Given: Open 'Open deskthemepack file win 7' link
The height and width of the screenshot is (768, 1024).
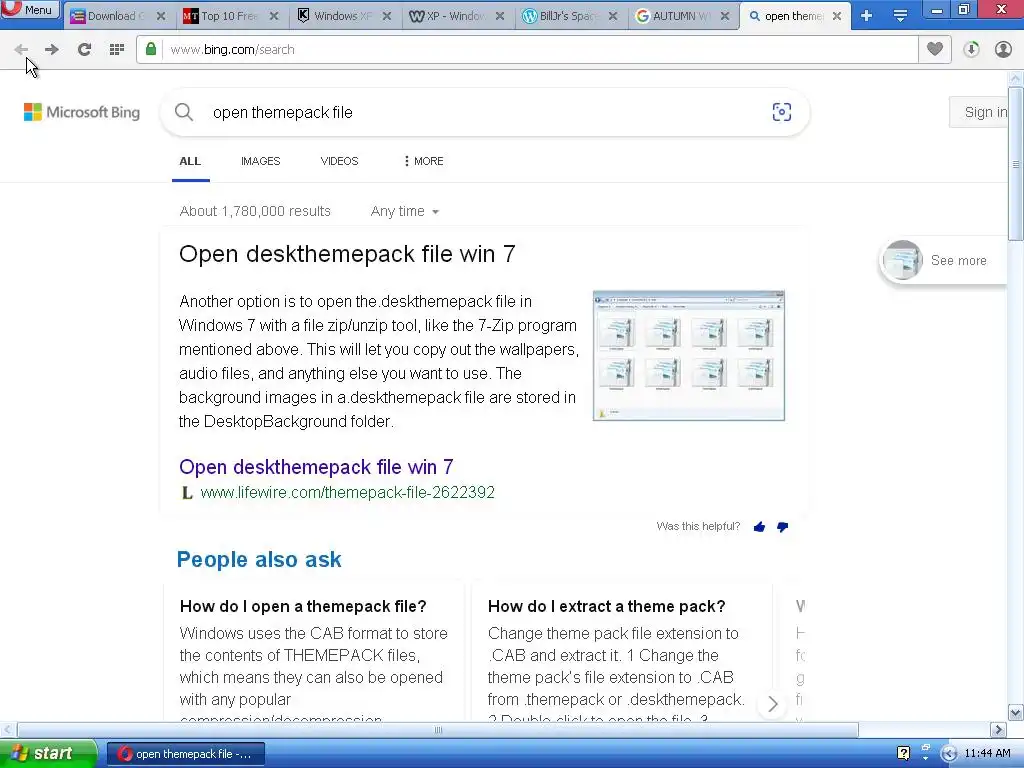Looking at the screenshot, I should [x=316, y=467].
